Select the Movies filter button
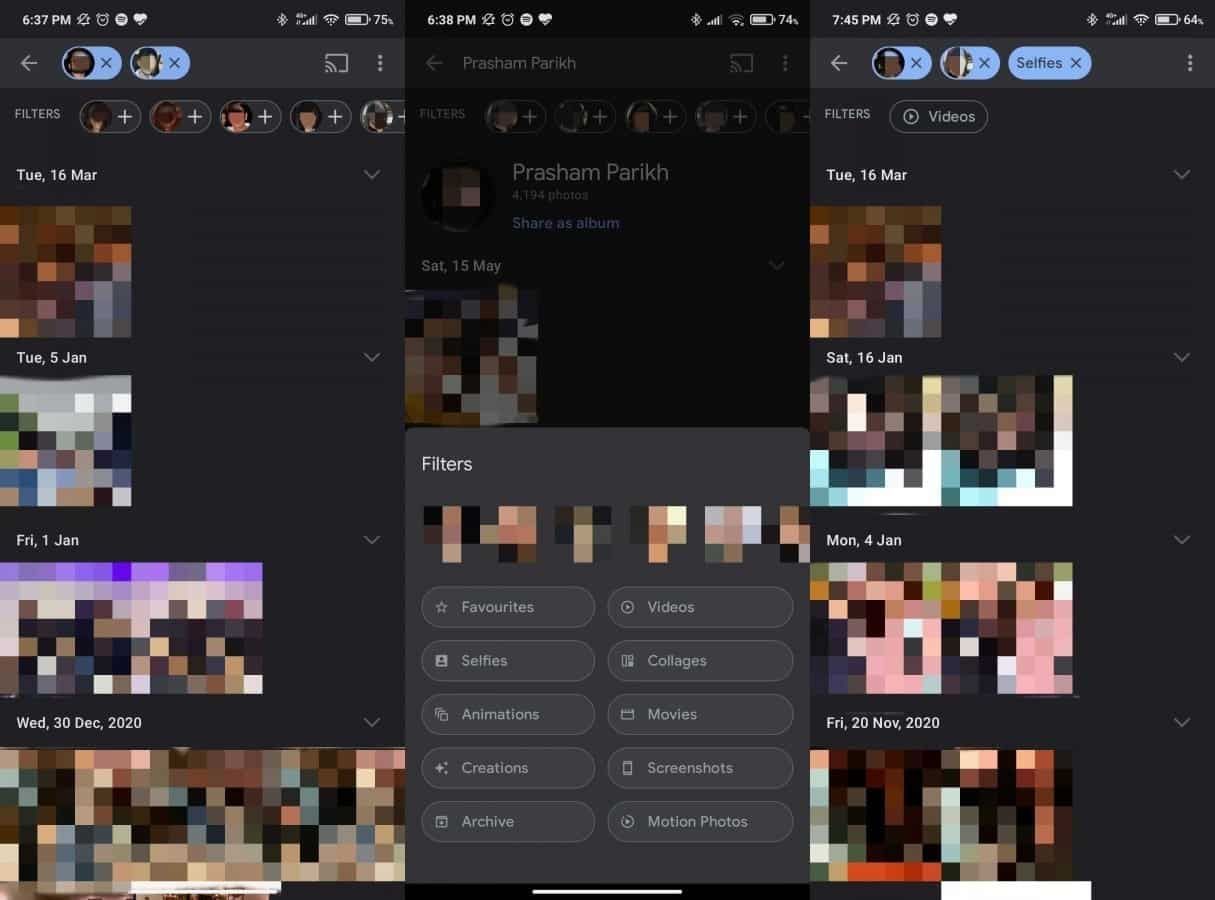Viewport: 1215px width, 900px height. click(x=700, y=714)
